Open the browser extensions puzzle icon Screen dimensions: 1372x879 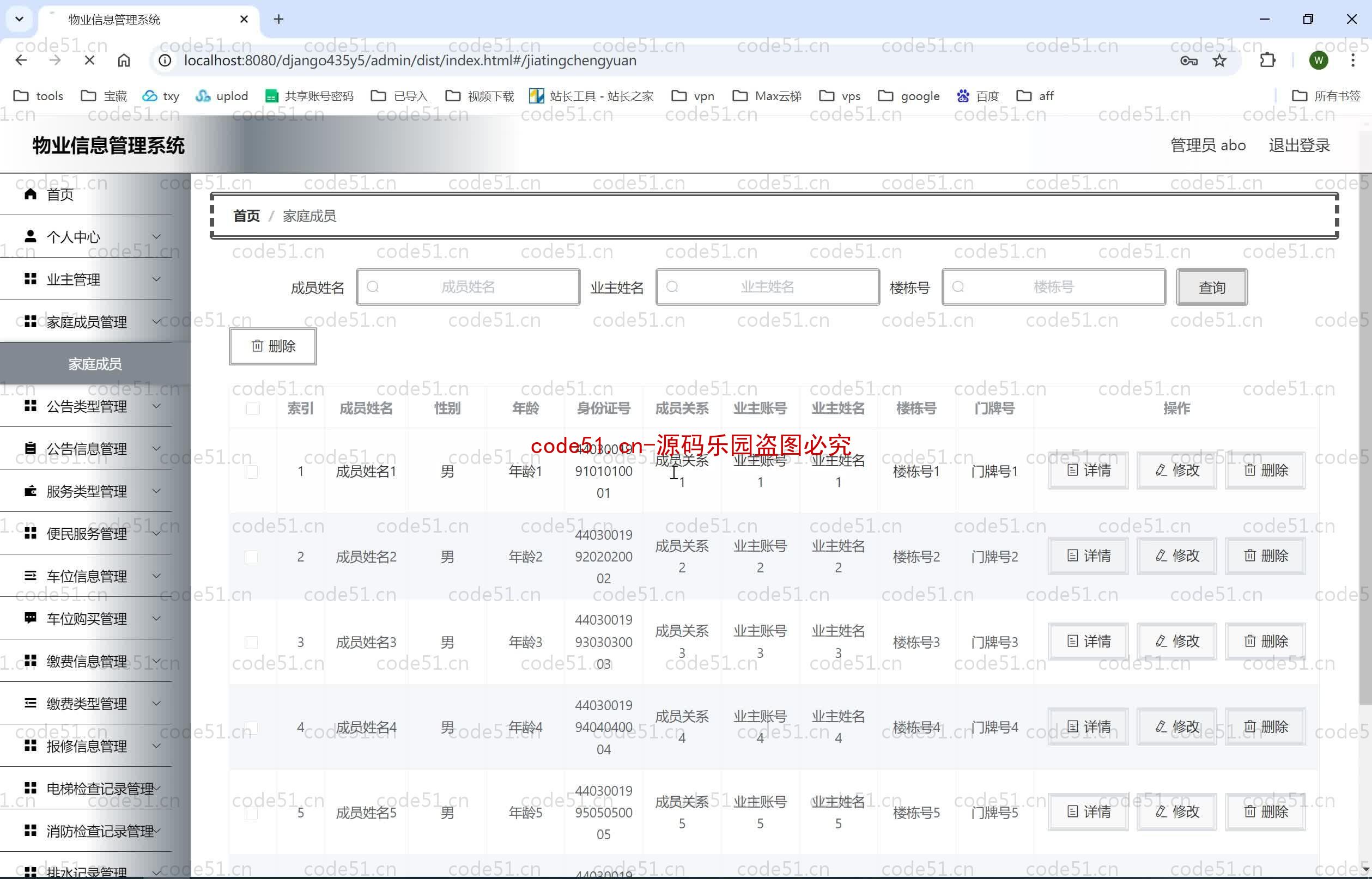[1267, 60]
